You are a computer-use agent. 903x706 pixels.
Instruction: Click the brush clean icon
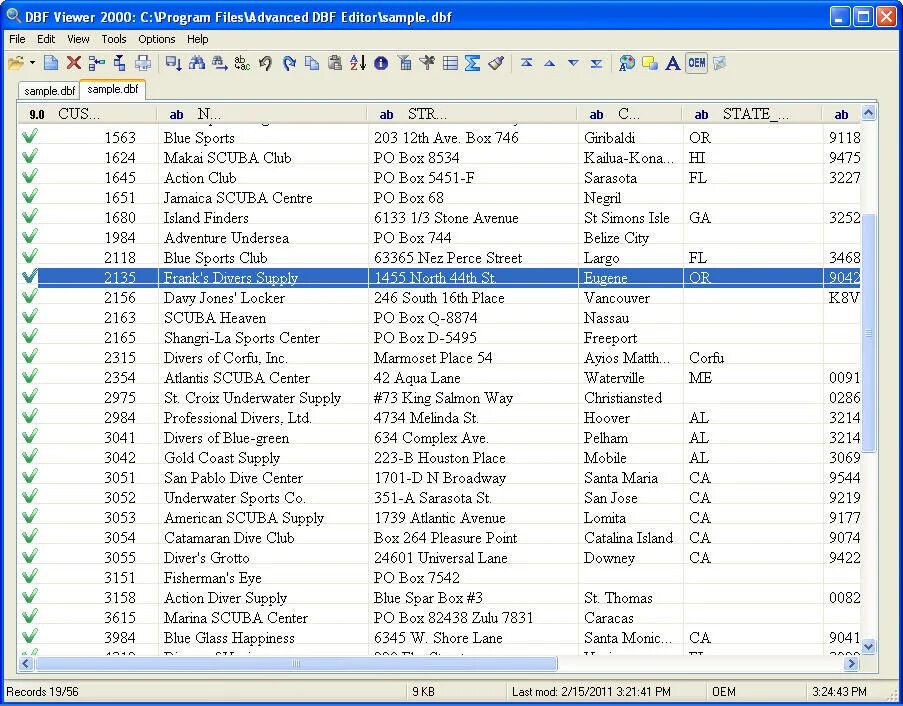496,63
